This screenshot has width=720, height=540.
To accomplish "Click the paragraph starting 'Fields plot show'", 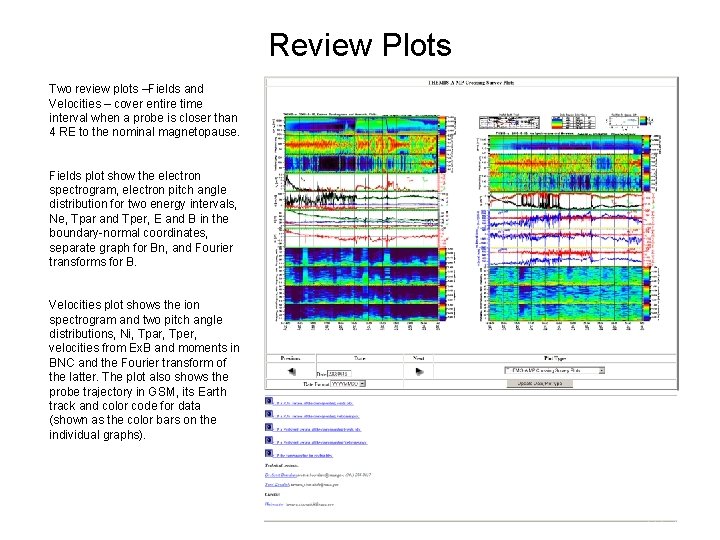I will (143, 219).
